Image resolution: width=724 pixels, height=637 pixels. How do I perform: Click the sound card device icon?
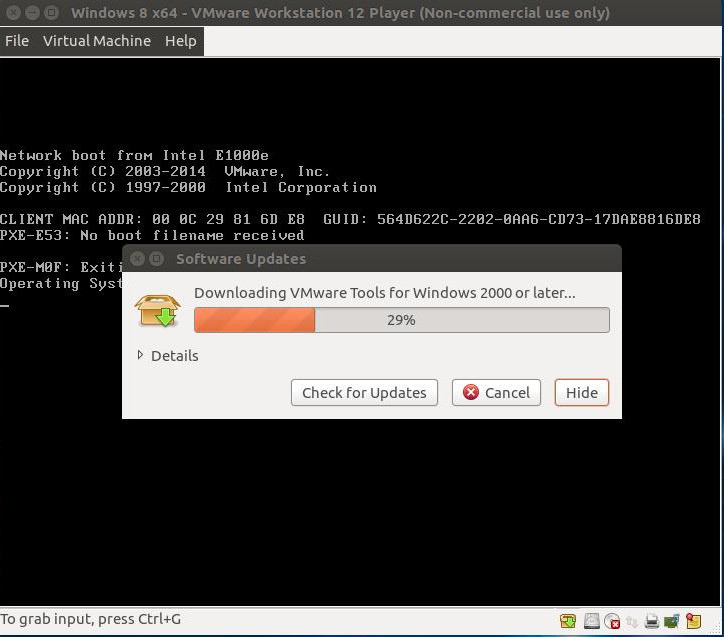coord(672,621)
